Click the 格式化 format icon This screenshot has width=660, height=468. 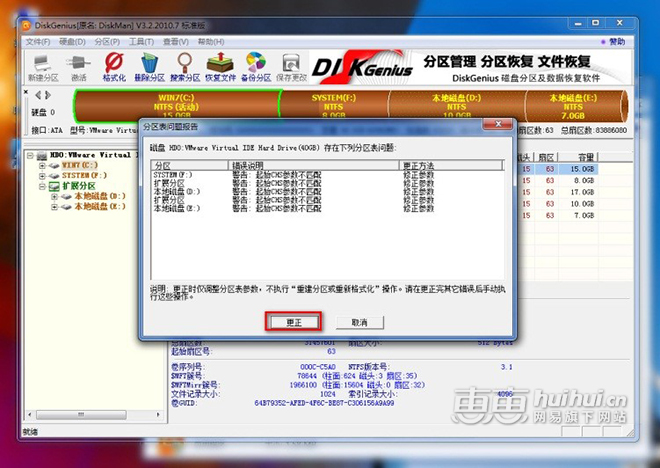(114, 67)
